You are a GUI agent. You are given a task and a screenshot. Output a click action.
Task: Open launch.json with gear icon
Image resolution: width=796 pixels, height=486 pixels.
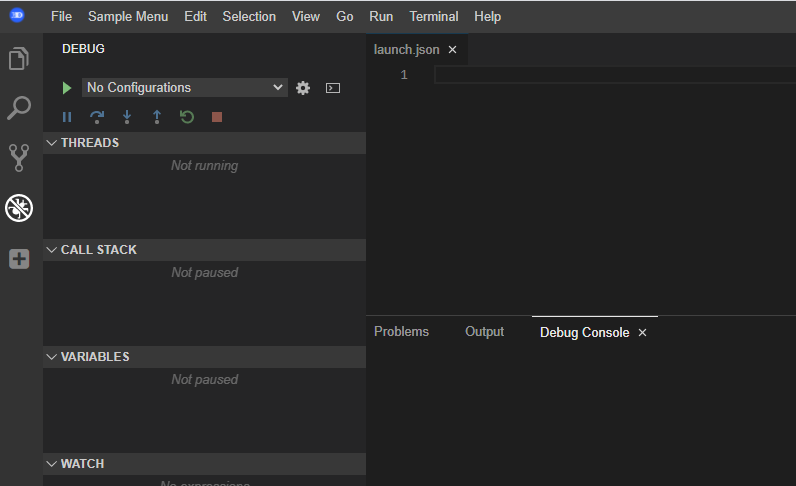click(x=303, y=88)
